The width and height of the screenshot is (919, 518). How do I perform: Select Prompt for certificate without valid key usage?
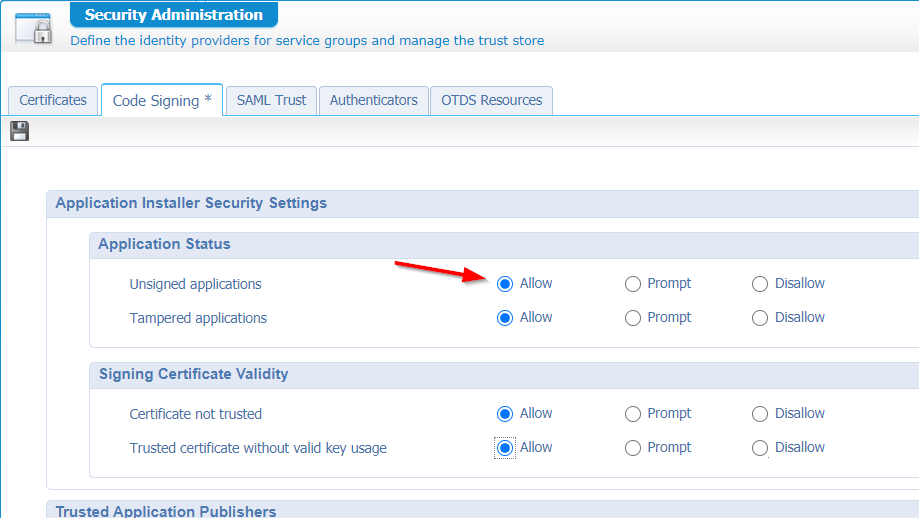tap(633, 448)
